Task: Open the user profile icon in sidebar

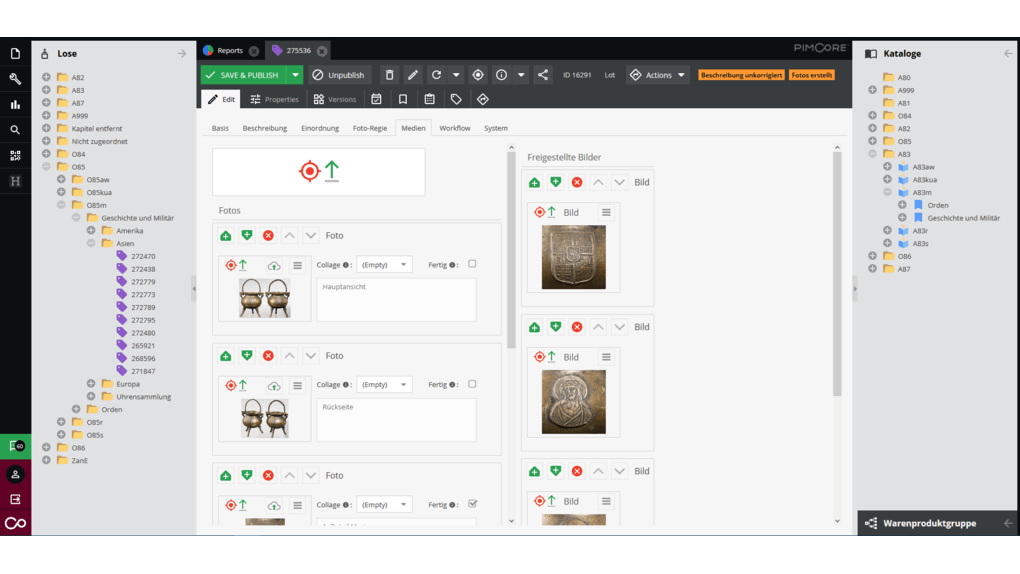Action: [15, 474]
